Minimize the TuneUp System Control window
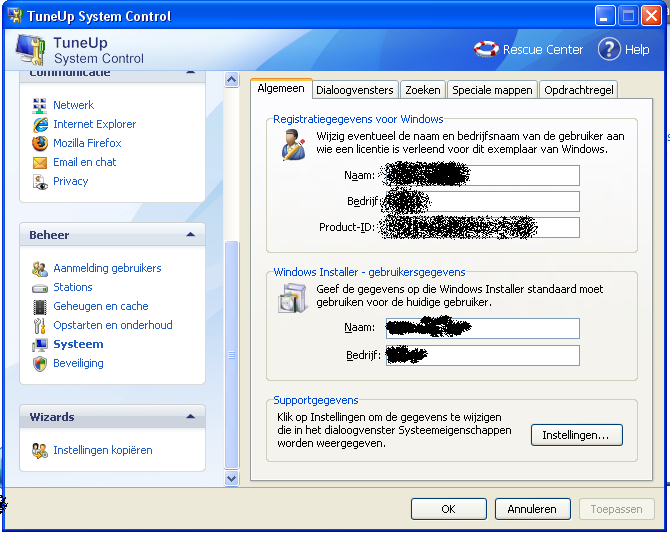Viewport: 670px width, 536px height. coord(605,16)
